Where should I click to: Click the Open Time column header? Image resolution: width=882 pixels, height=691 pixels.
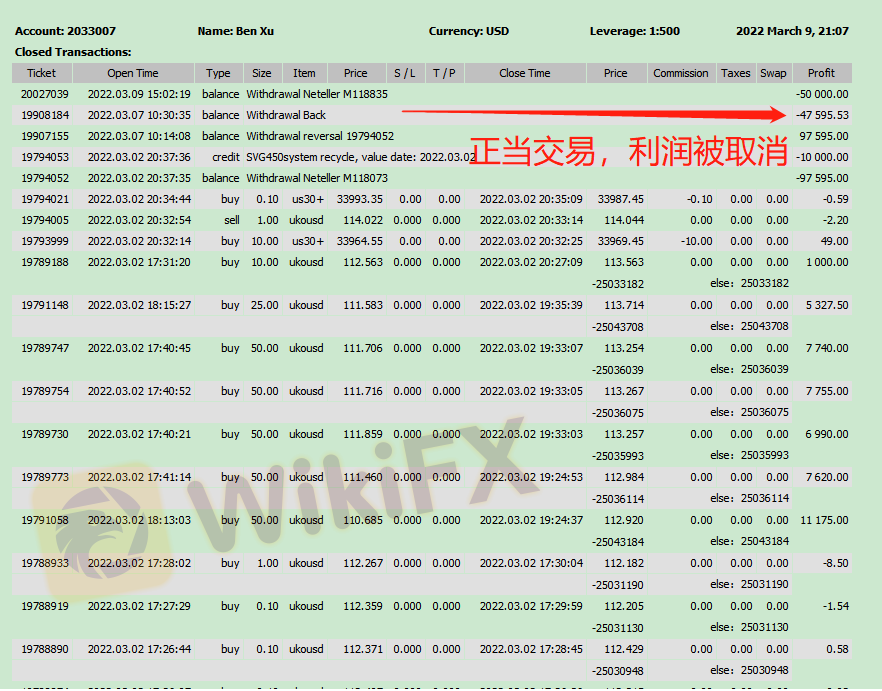pyautogui.click(x=133, y=73)
